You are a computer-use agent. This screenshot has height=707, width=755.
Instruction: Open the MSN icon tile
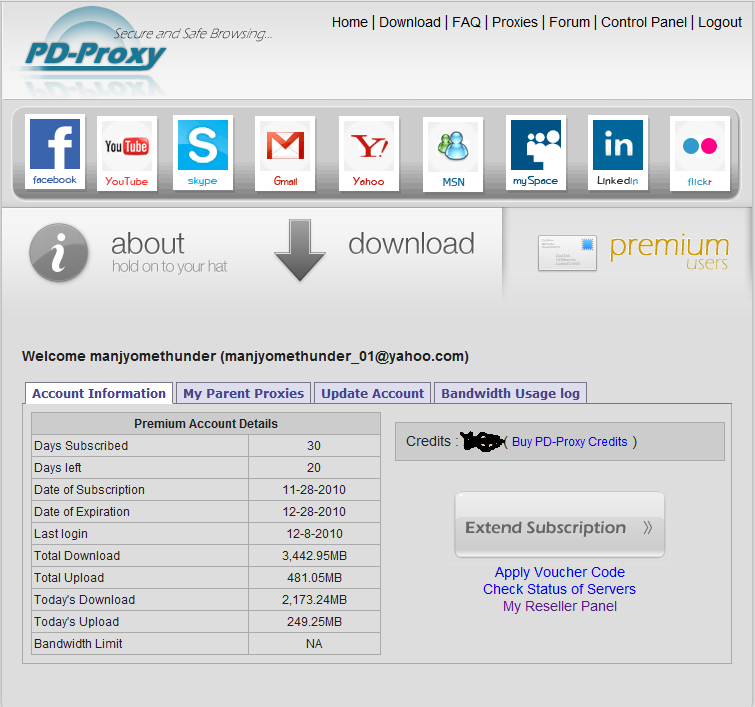(453, 154)
